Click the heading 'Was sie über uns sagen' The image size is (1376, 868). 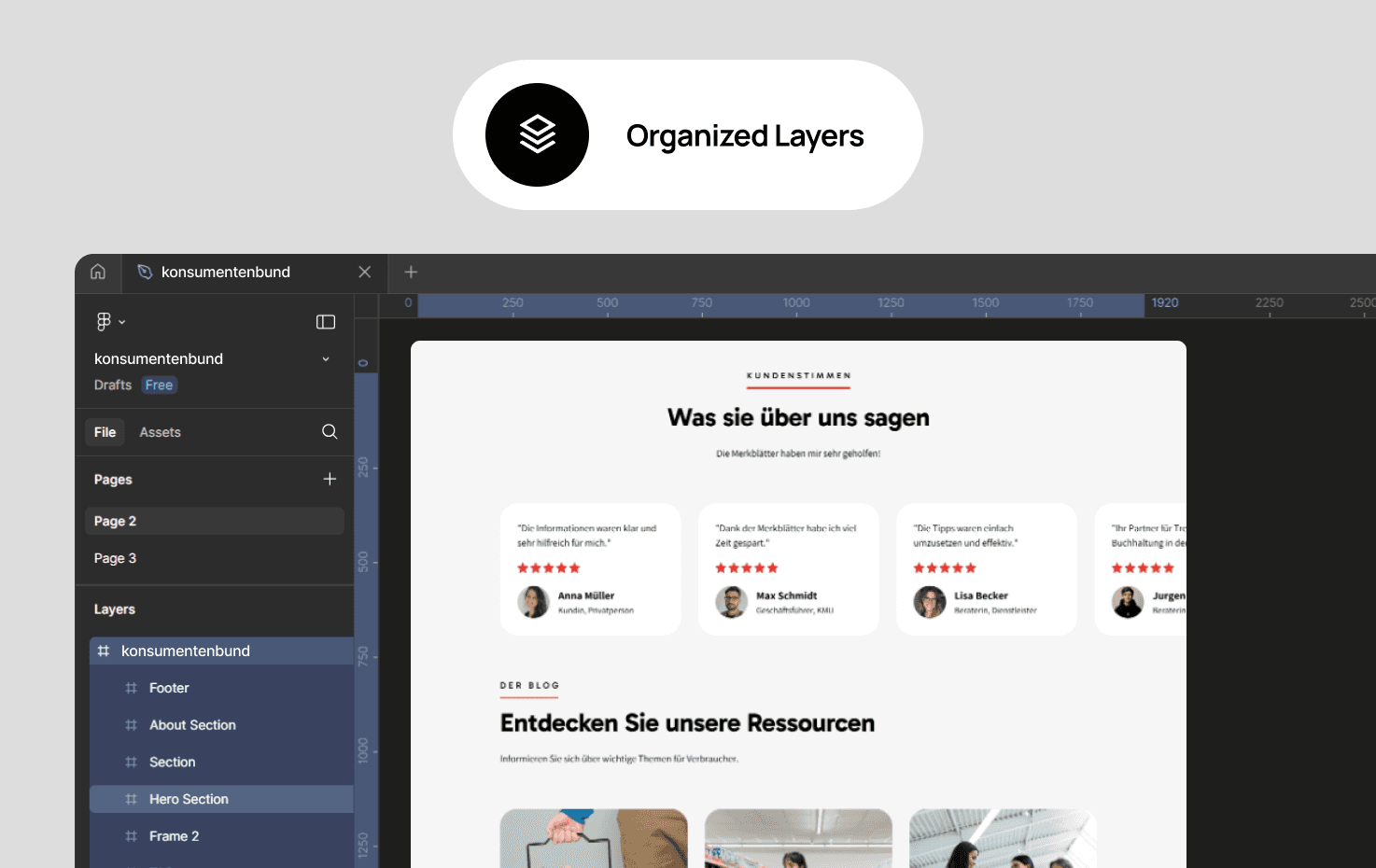click(x=798, y=417)
